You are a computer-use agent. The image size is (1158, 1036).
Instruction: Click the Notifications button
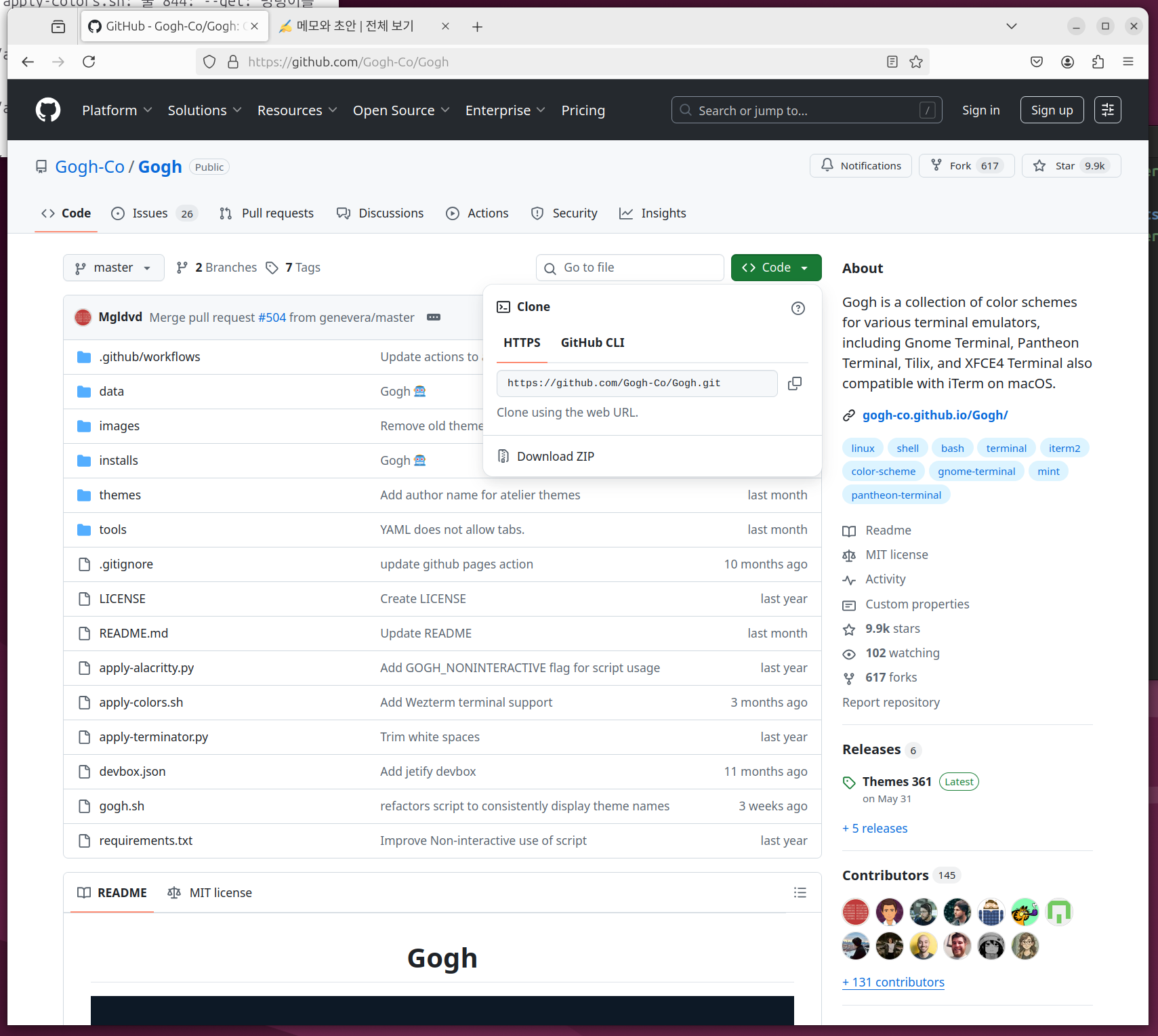pyautogui.click(x=861, y=166)
